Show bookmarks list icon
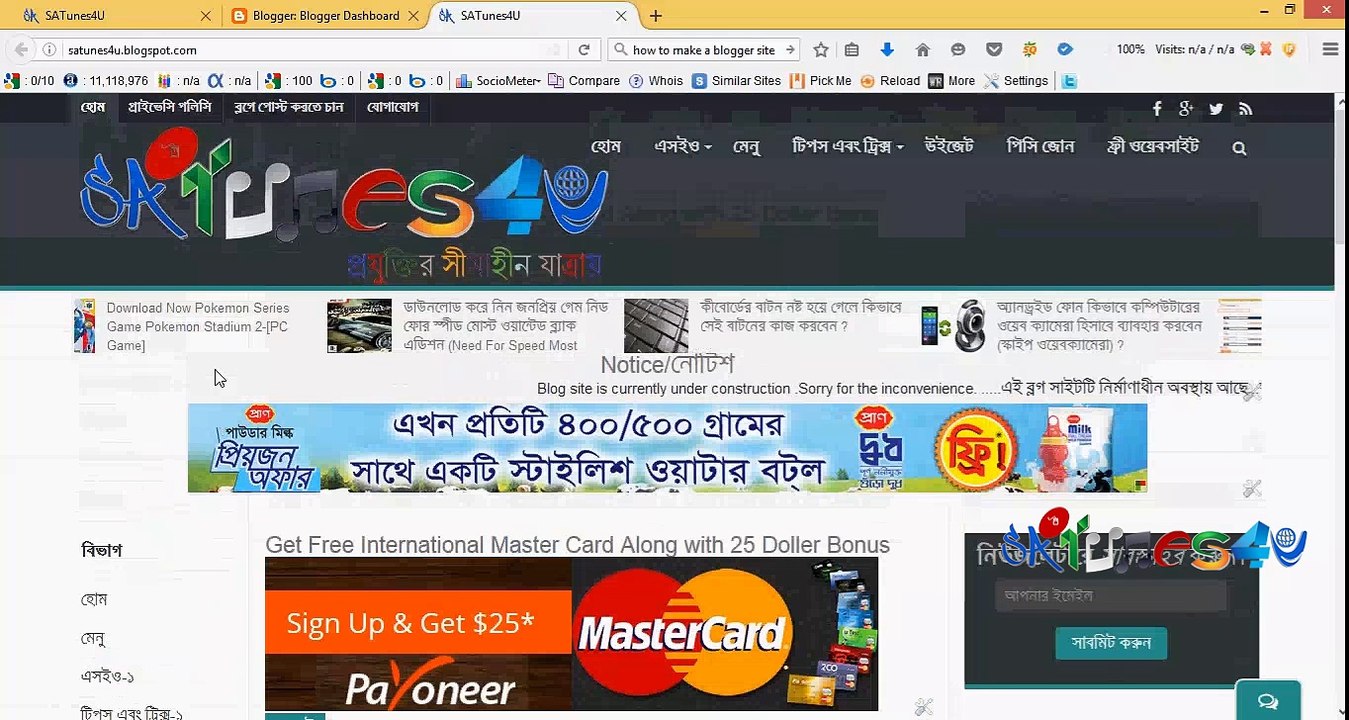The height and width of the screenshot is (720, 1349). coord(852,50)
